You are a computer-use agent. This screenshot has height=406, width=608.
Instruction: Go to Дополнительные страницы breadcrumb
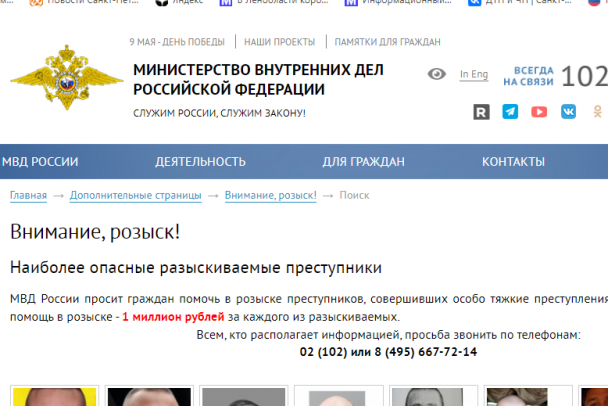click(x=136, y=195)
